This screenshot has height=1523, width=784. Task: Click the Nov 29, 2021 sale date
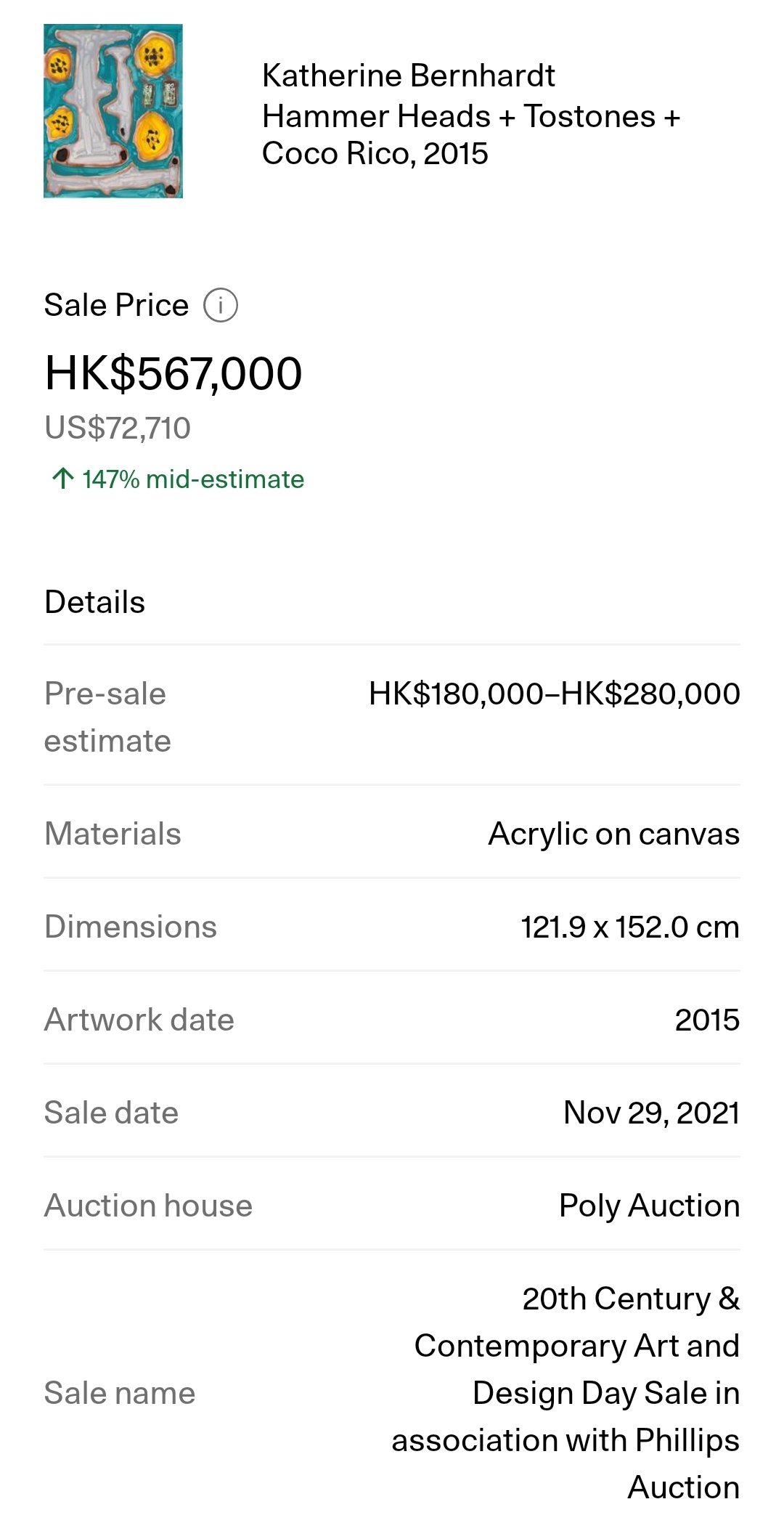(x=651, y=1113)
